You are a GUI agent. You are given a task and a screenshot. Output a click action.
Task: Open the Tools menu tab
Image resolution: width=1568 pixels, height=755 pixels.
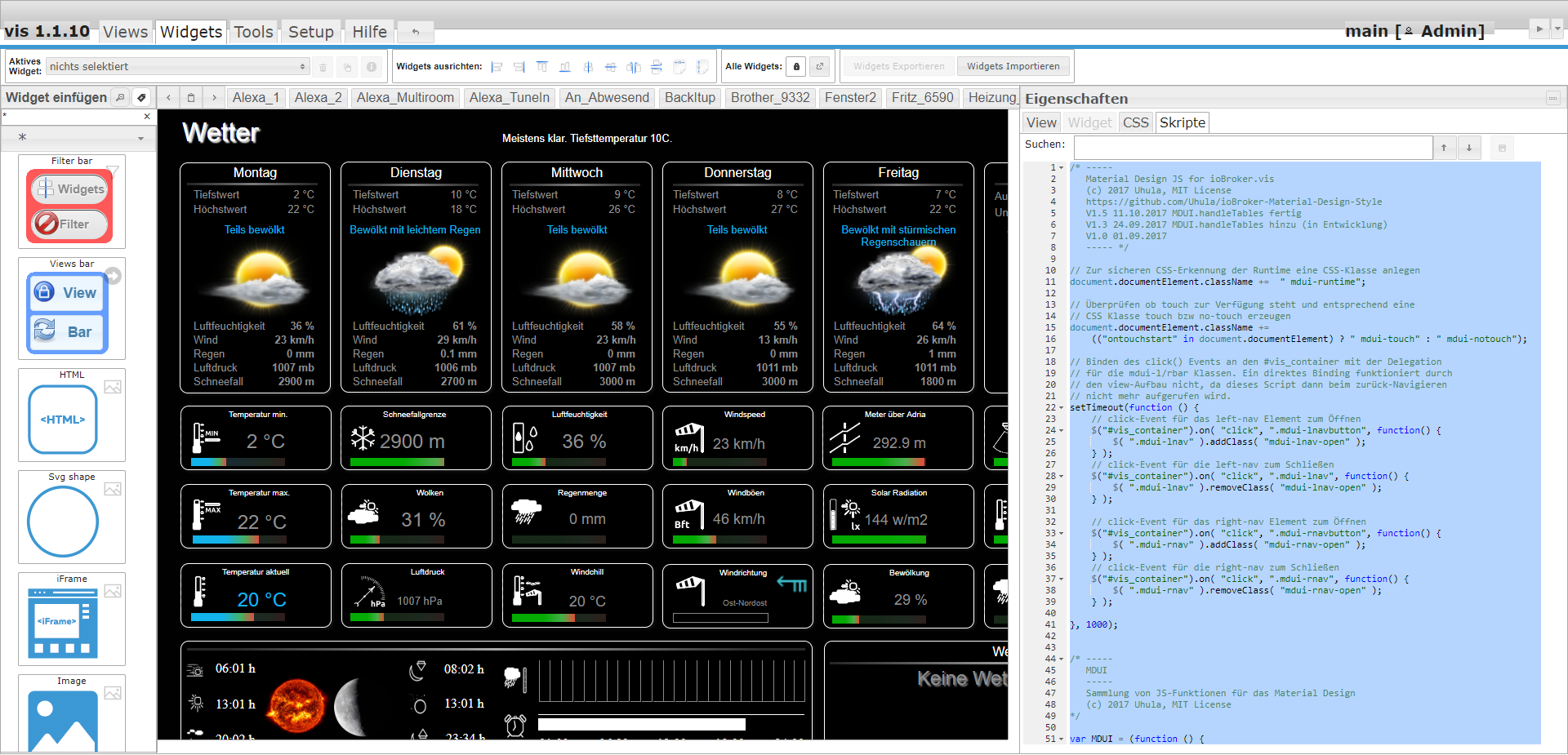[x=253, y=32]
